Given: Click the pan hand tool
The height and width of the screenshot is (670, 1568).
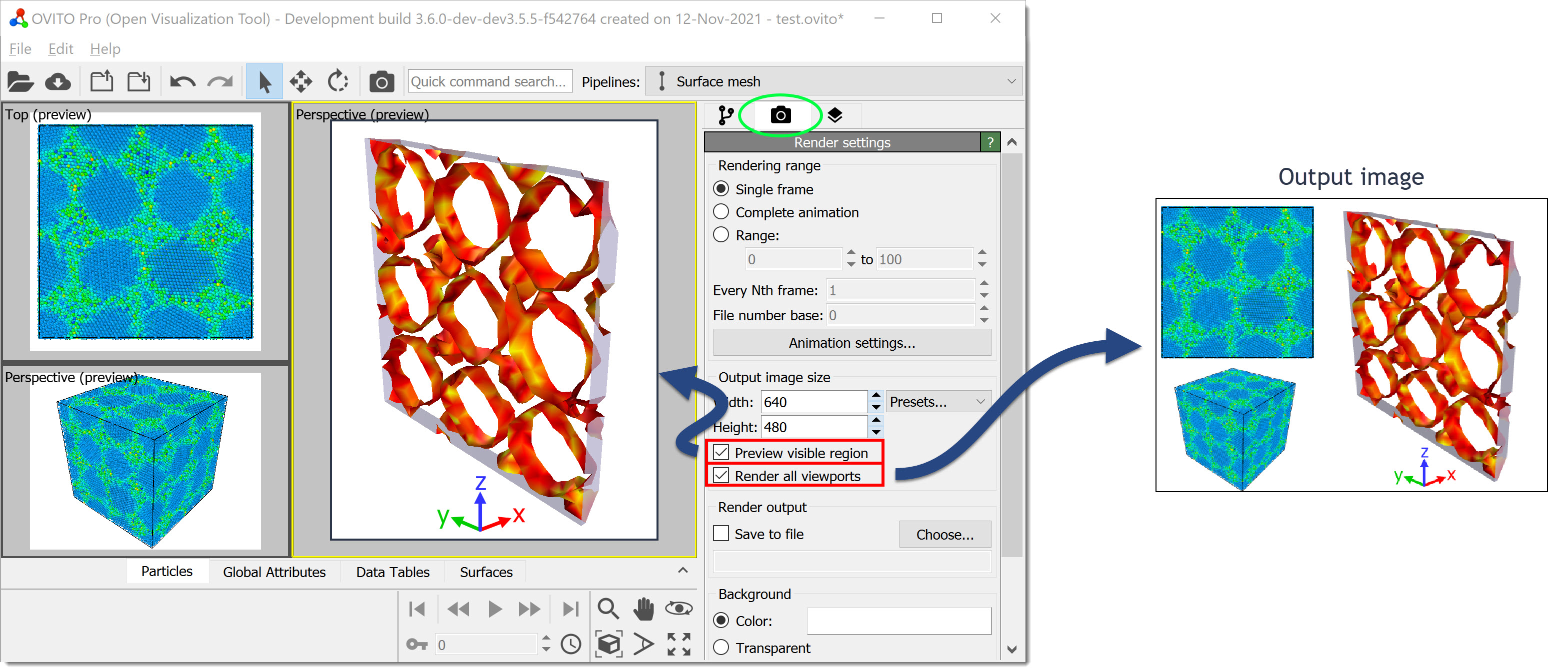Looking at the screenshot, I should pos(643,609).
